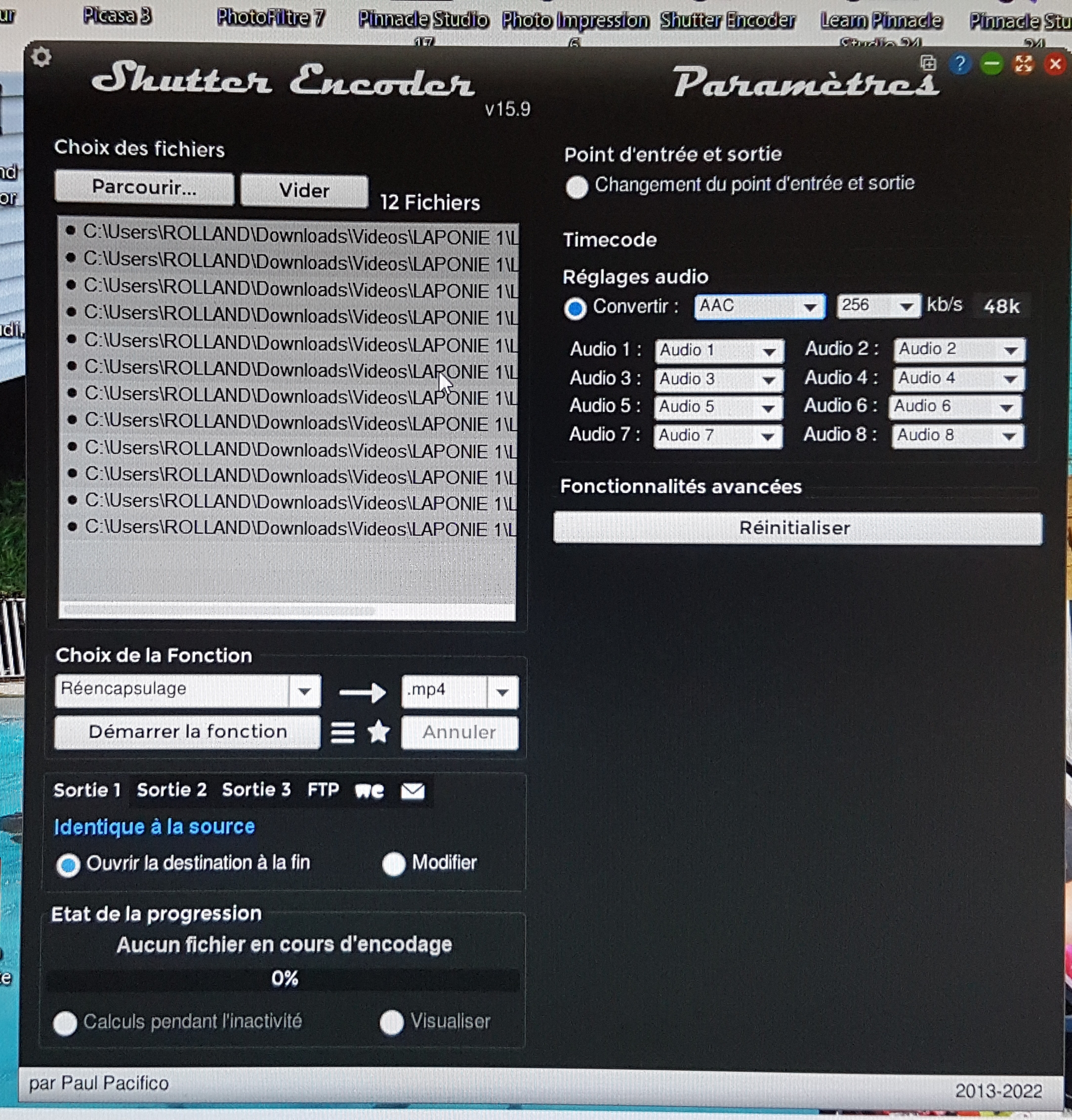1072x1120 pixels.
Task: Minimize Shutter Encoder with green button
Action: tap(992, 64)
